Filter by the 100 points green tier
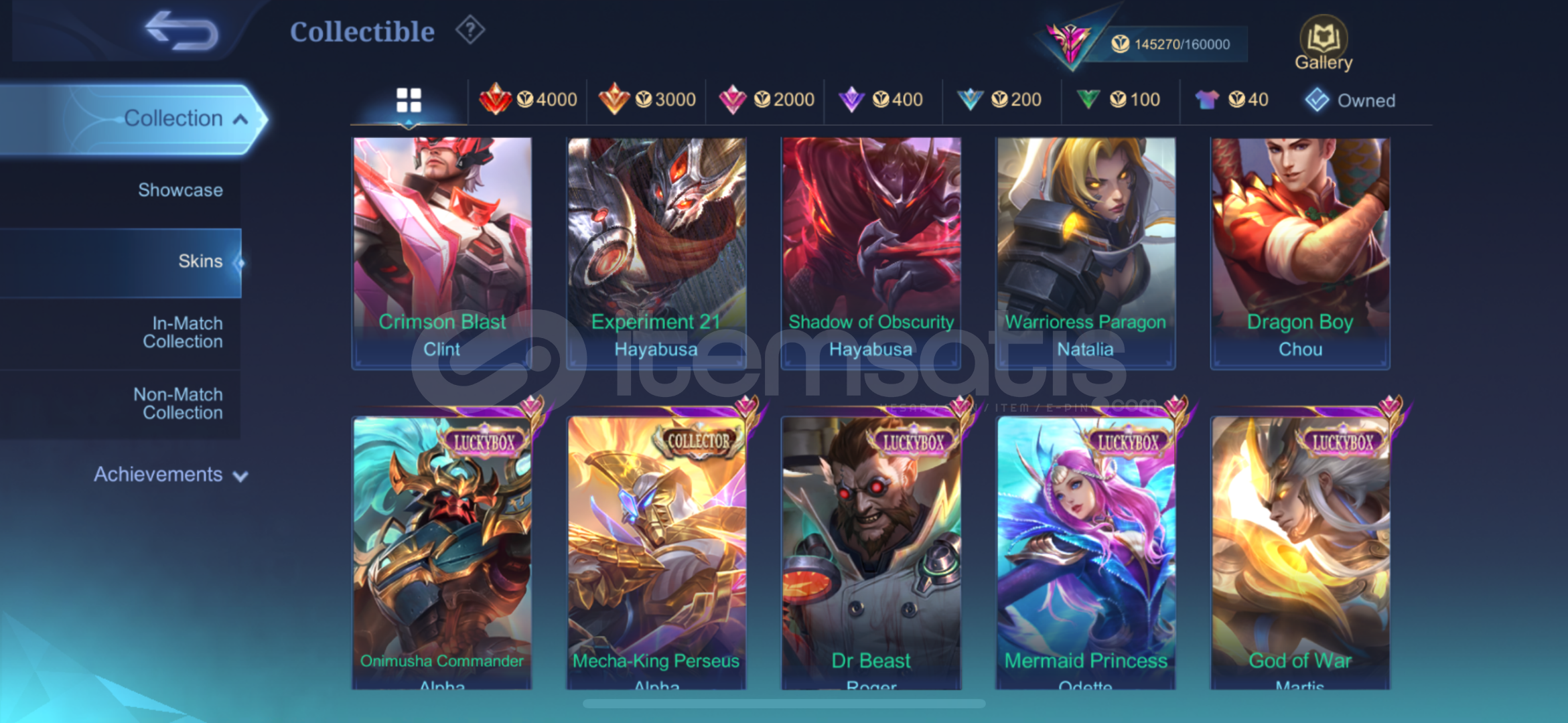This screenshot has width=1568, height=723. coord(1118,100)
